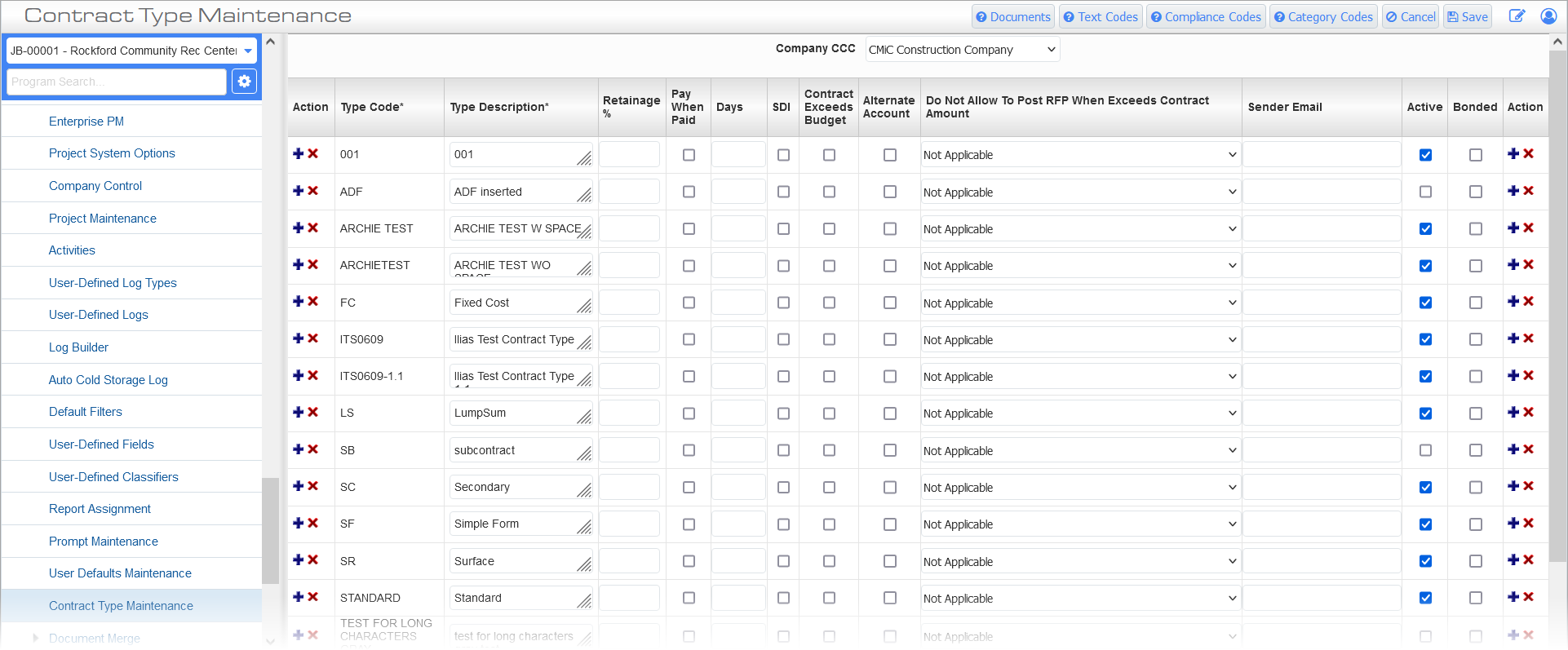The height and width of the screenshot is (650, 1568).
Task: Click left plus icon for SF row
Action: [x=299, y=523]
